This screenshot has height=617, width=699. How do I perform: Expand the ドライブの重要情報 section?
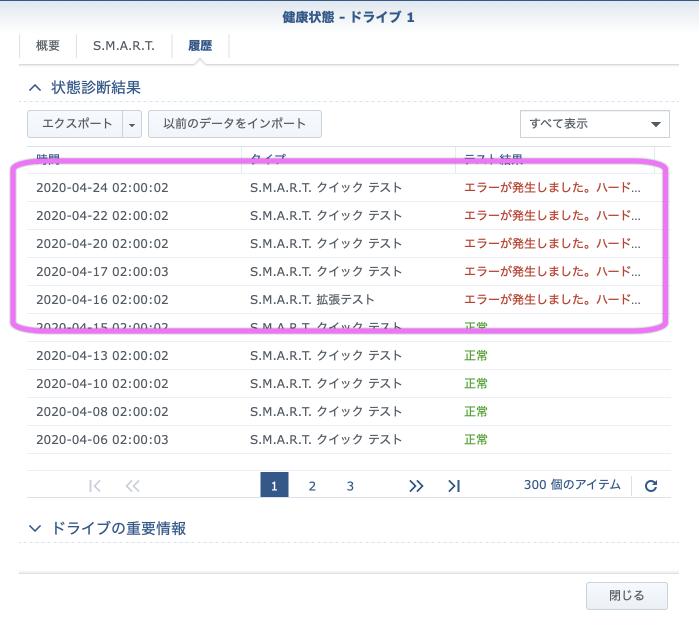(36, 528)
